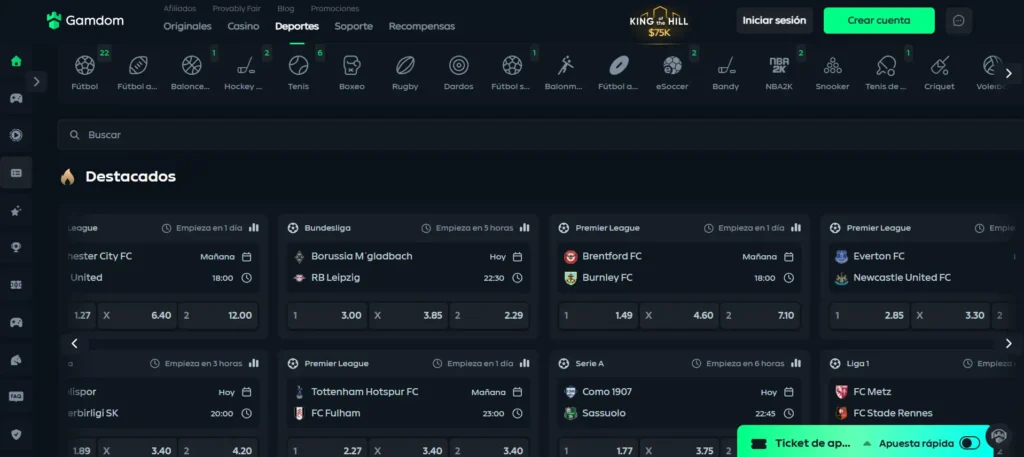The image size is (1024, 457).
Task: Click Iniciar sesión
Action: point(775,21)
